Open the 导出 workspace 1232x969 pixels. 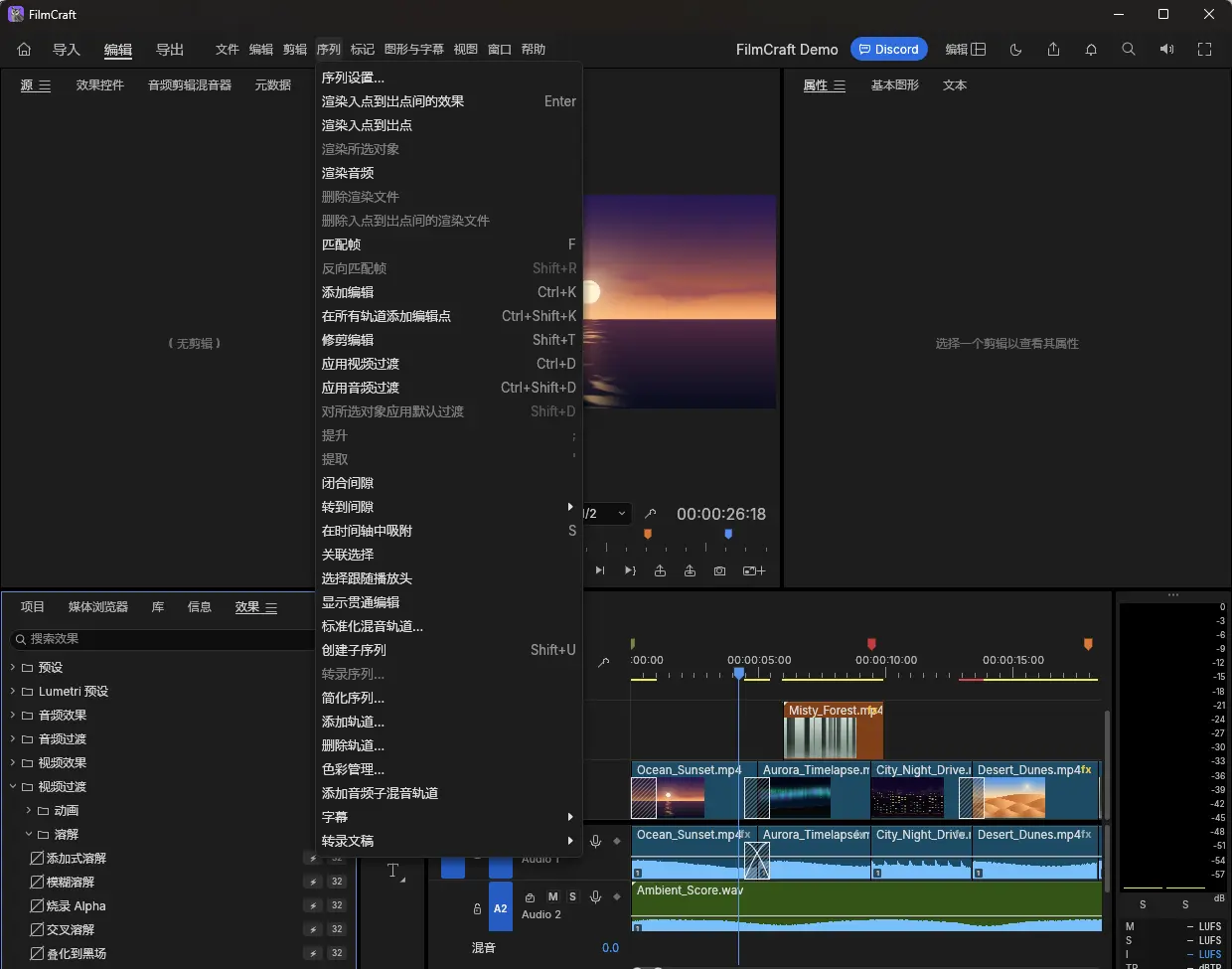170,50
